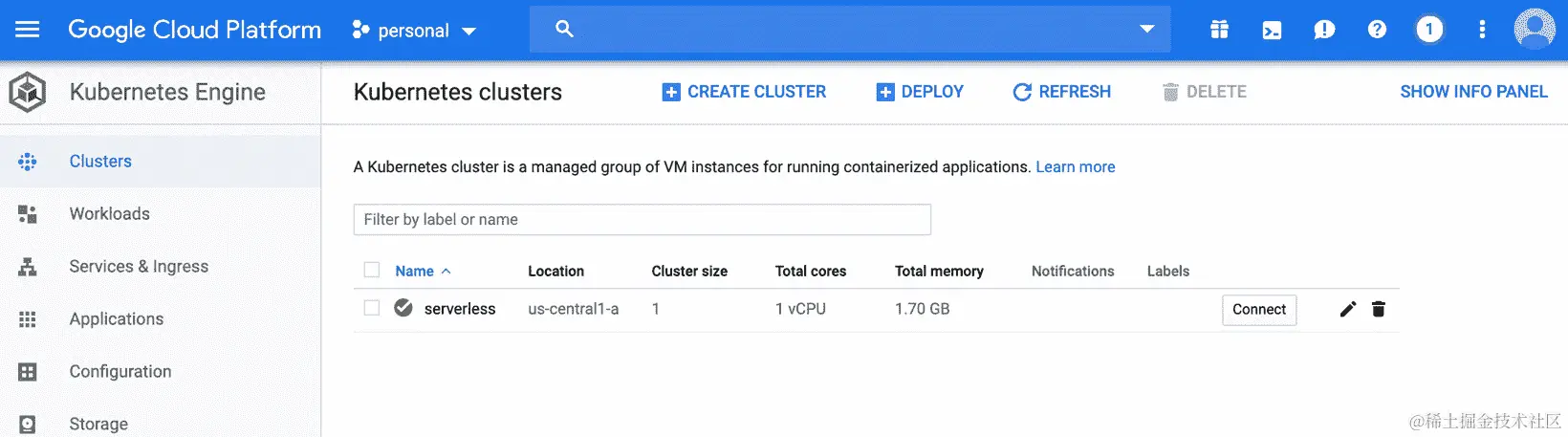Open the free trial gift icon
This screenshot has width=1568, height=437.
1219,30
